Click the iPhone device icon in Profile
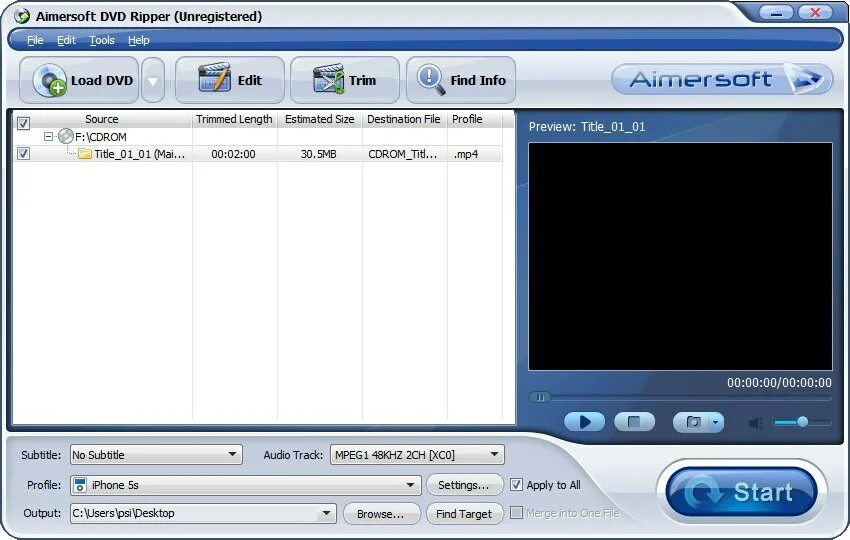The width and height of the screenshot is (850, 540). coord(80,485)
